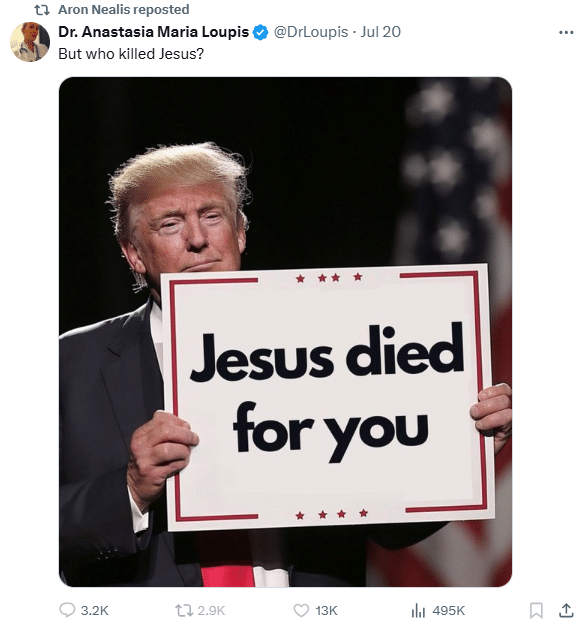Screen dimensions: 581x625
Task: Click the tweet text 'But who killed Jesus?'
Action: 131,54
